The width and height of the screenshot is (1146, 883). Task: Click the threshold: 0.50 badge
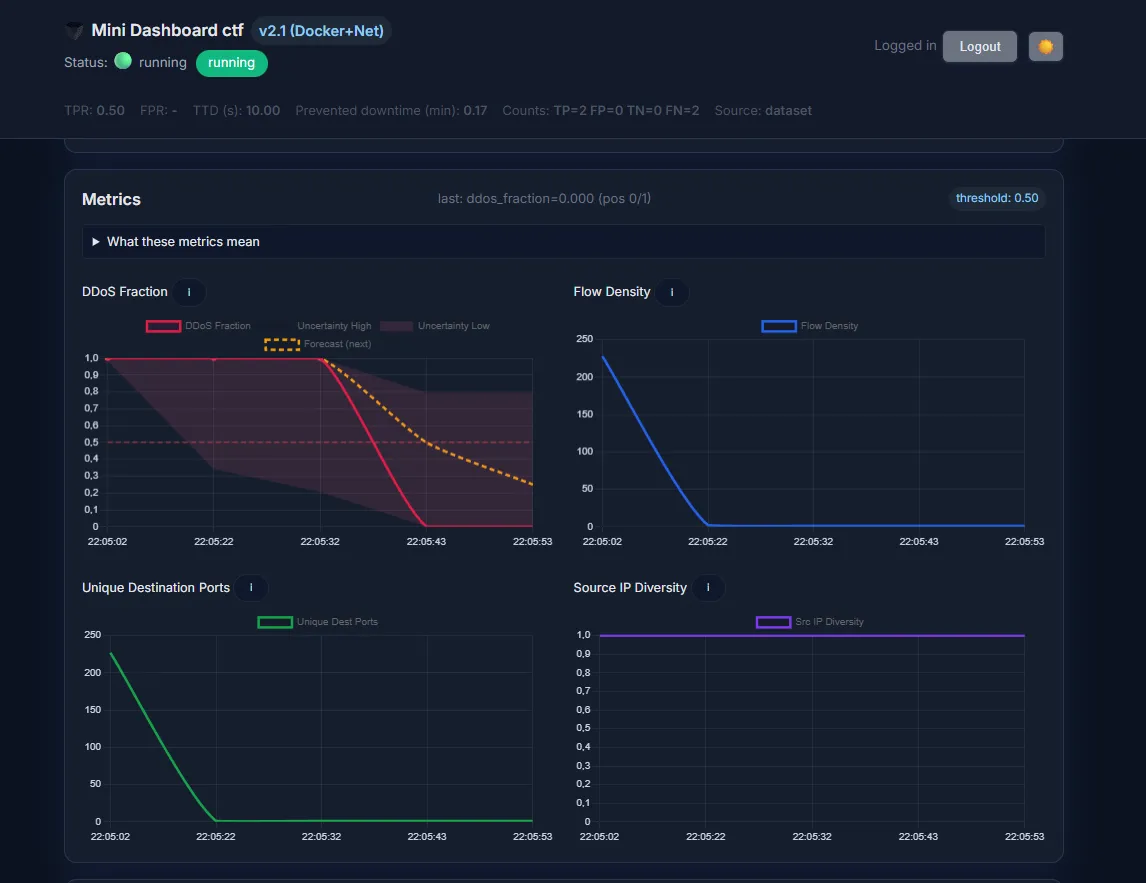coord(996,198)
